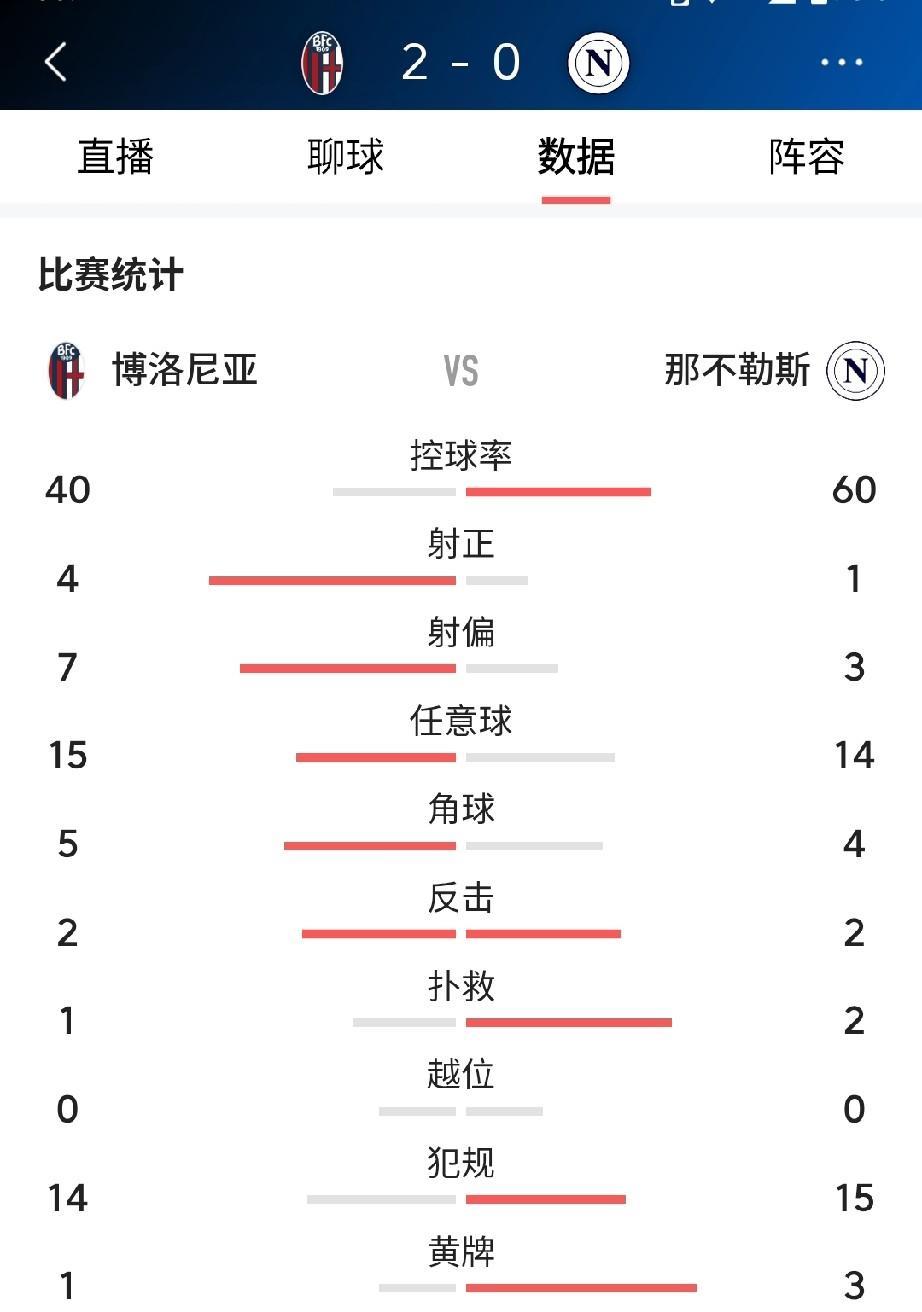Tap the 扑救 saves label

coord(461,986)
